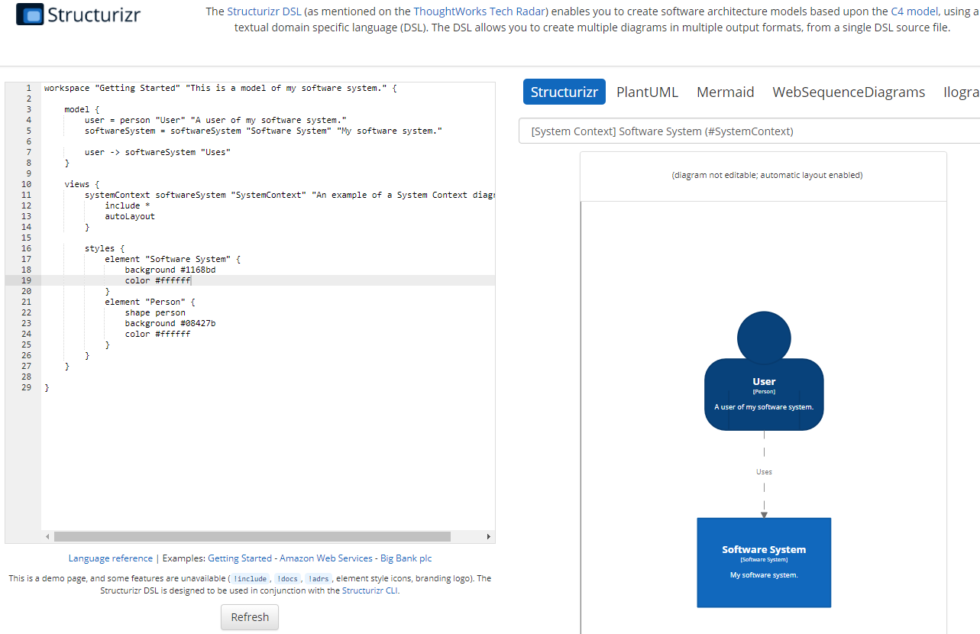Click the systemContext line in the editor

pos(289,195)
